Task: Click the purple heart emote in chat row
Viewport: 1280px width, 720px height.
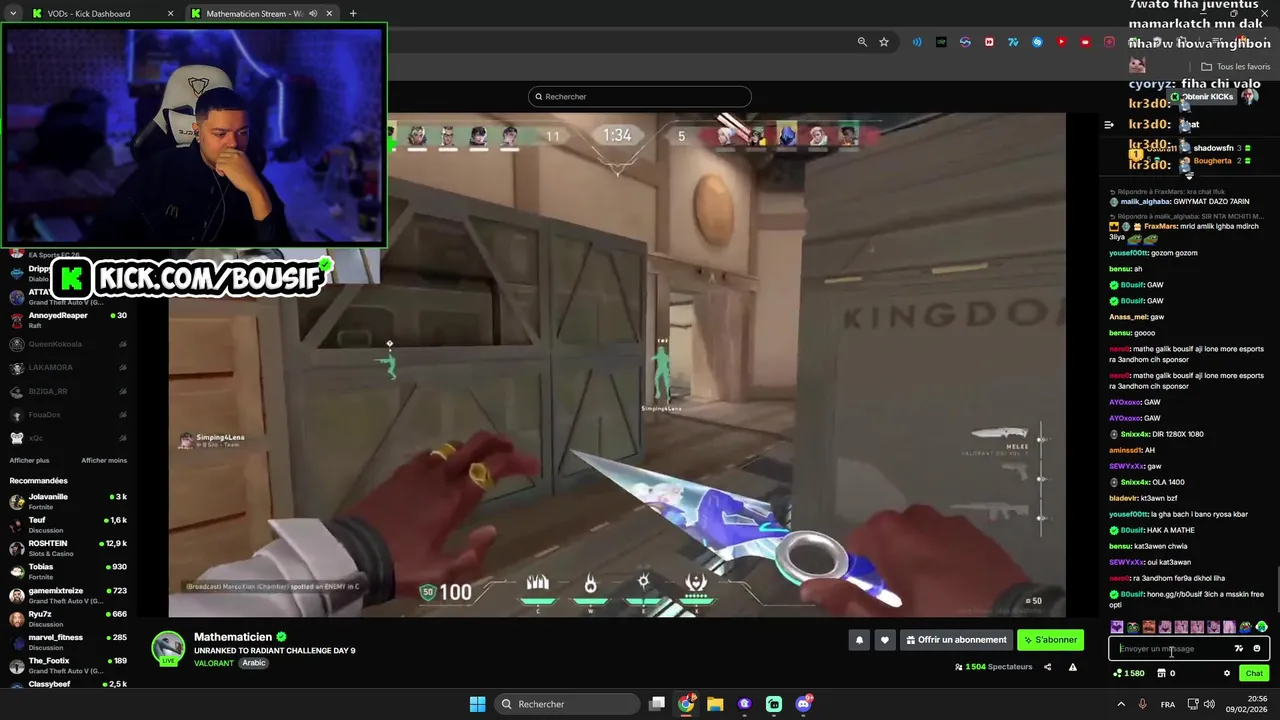Action: pos(1117,628)
